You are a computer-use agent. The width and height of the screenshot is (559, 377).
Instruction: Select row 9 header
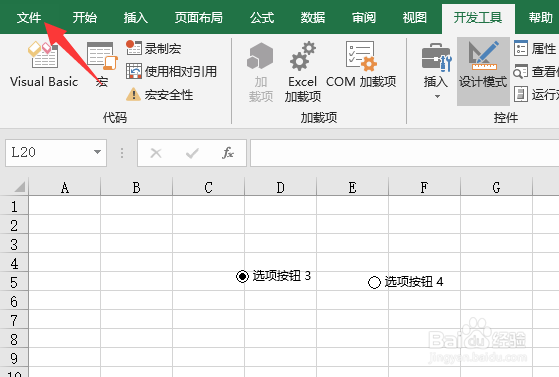pos(14,358)
